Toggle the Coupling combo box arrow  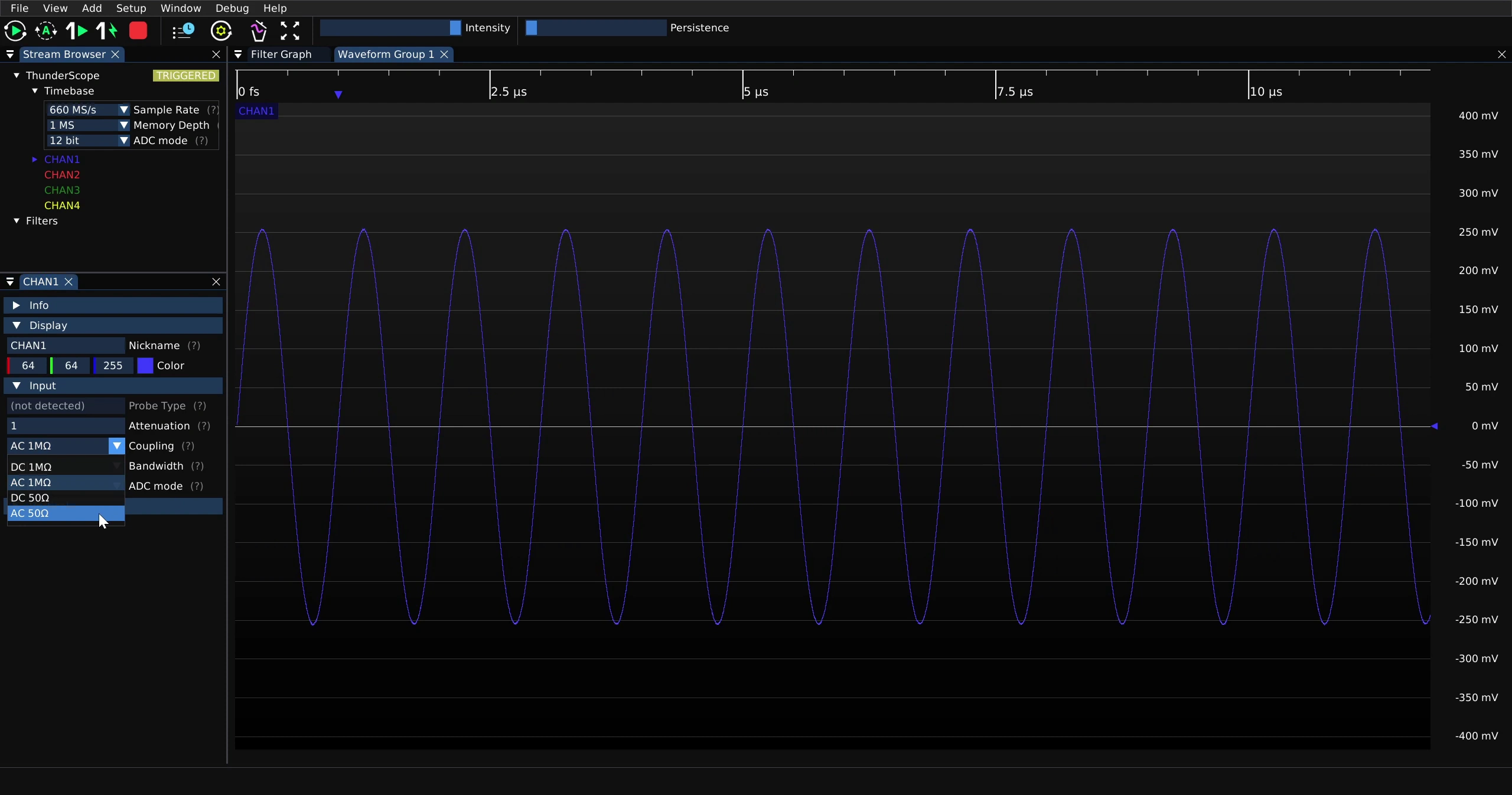(117, 446)
